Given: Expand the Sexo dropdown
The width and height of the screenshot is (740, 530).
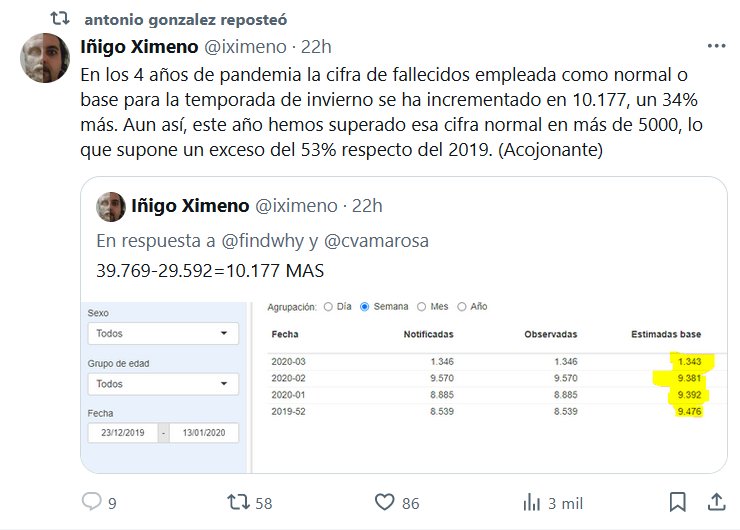Looking at the screenshot, I should (x=162, y=333).
